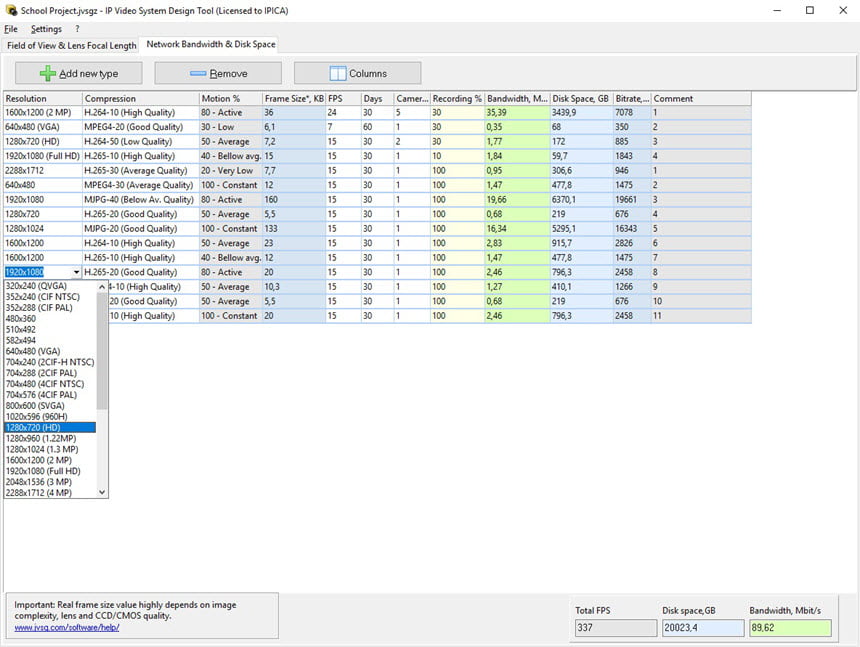Click 704x576 (4CIF PAL) list option
This screenshot has width=860, height=647.
[41, 395]
